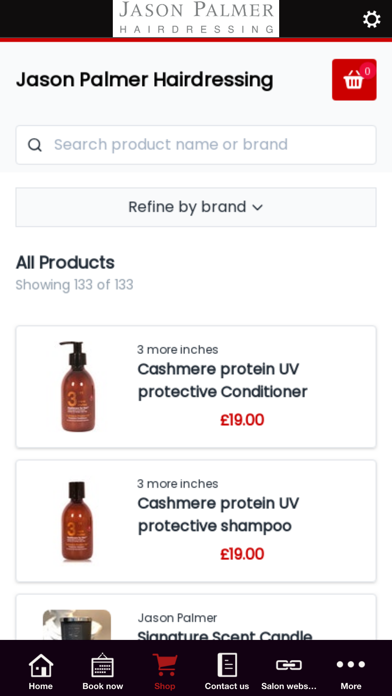392x696 pixels.
Task: Click the Jason Palmer Hairdressing logo banner
Action: pos(196,19)
